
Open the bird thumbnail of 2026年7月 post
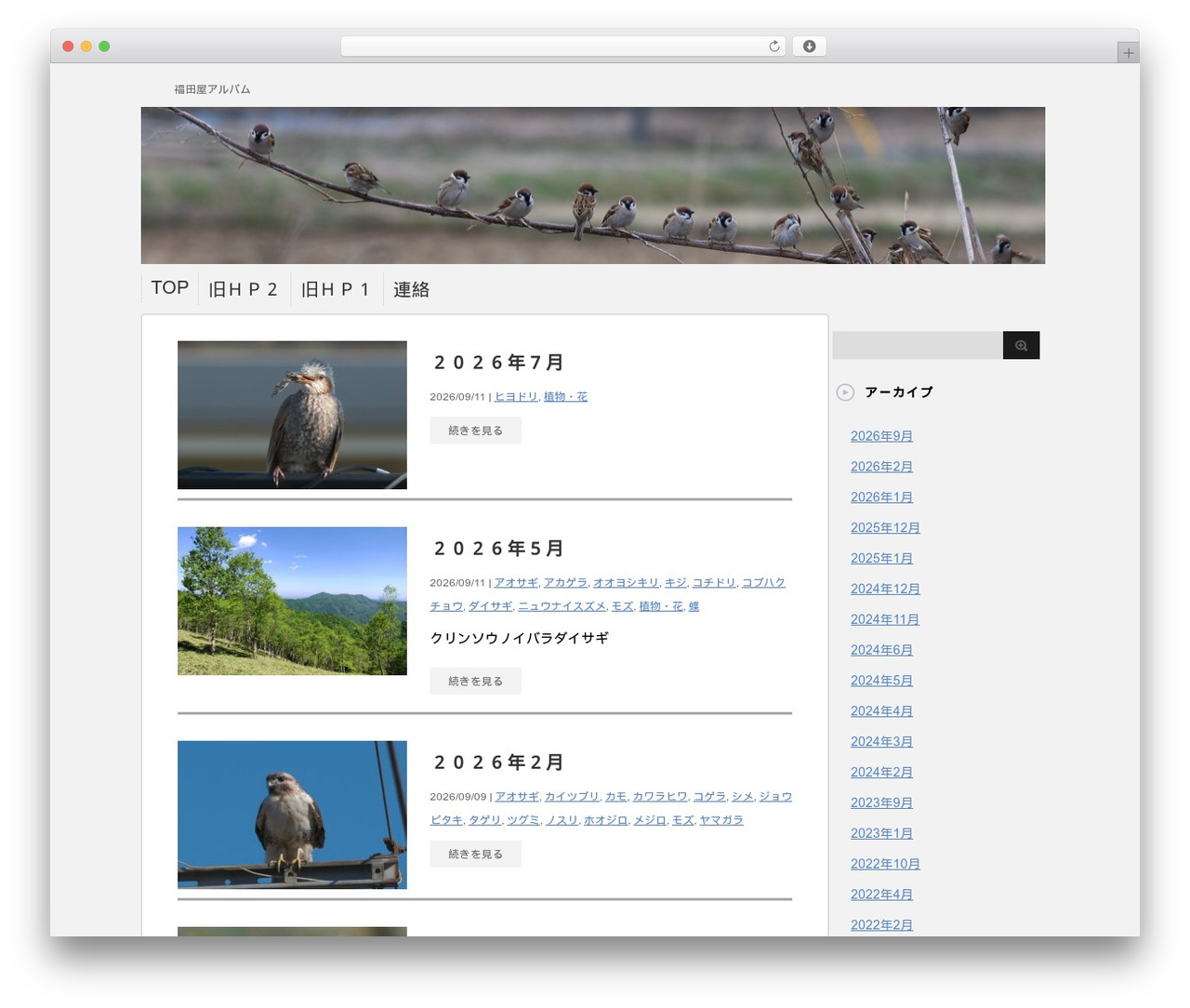click(292, 415)
